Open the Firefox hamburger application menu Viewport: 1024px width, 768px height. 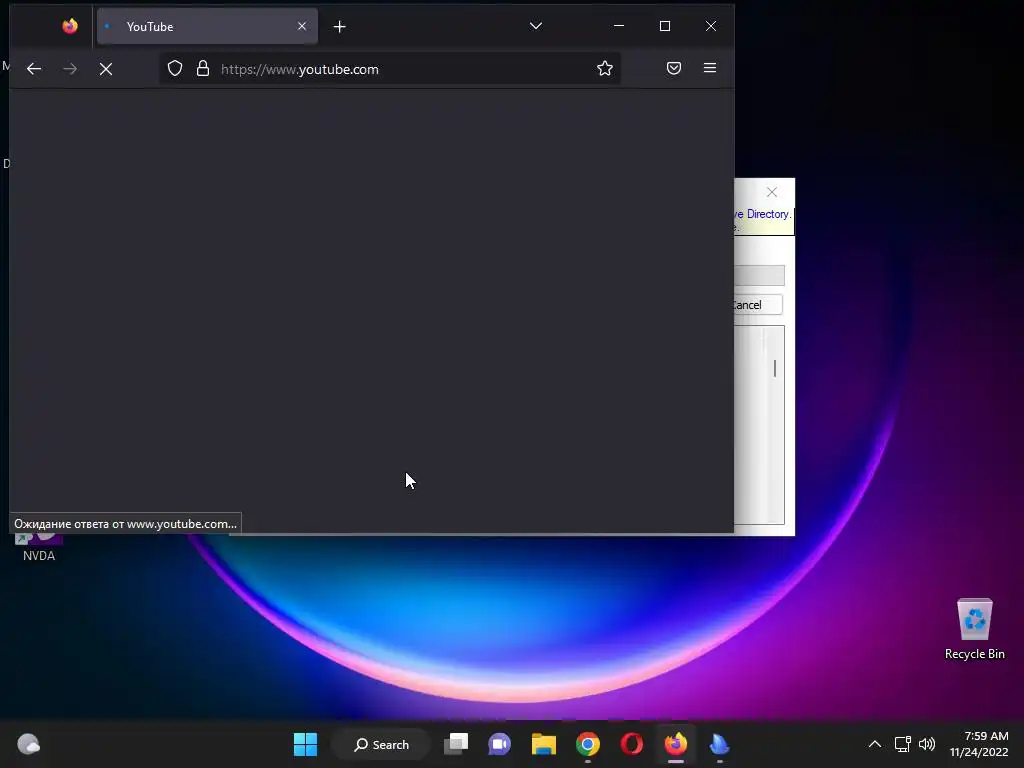(710, 69)
